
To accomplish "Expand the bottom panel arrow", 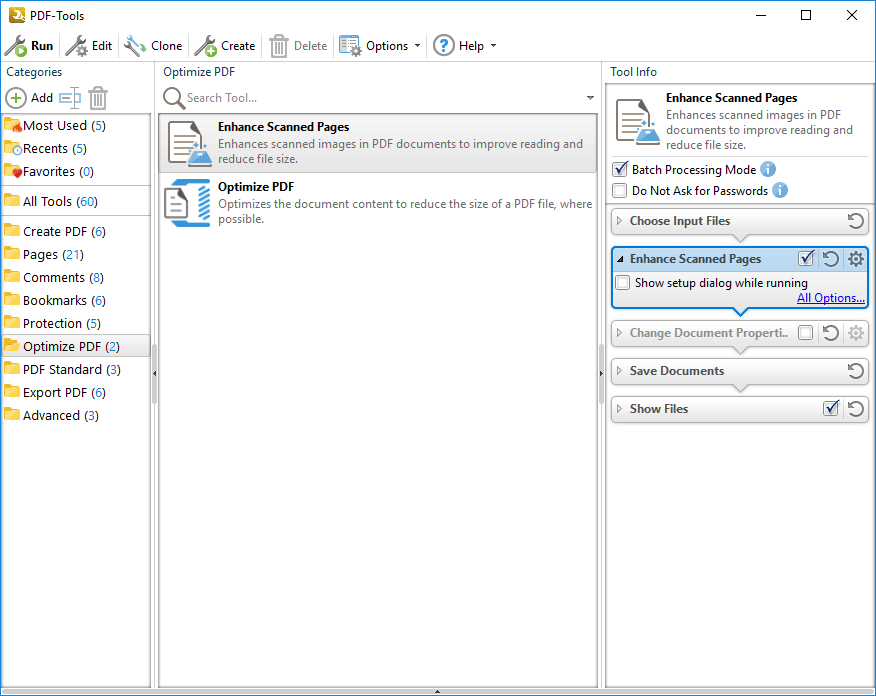I will [x=437, y=692].
